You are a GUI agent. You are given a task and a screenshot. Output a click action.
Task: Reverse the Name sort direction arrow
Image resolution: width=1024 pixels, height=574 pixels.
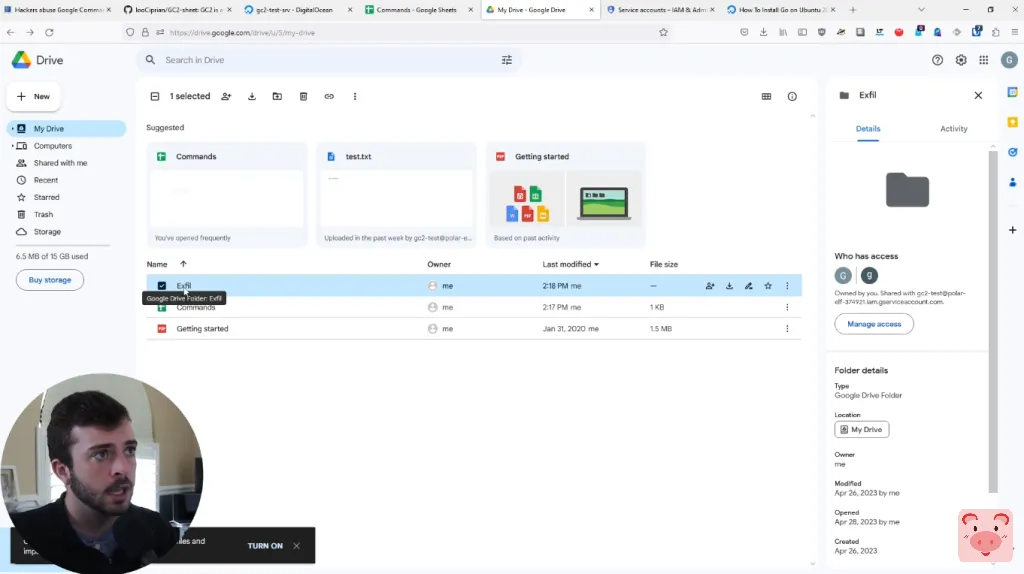(183, 264)
